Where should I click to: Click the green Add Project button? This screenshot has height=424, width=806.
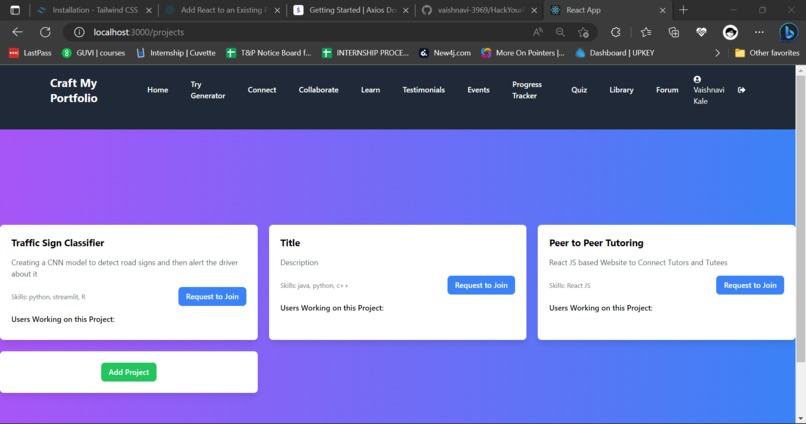pos(129,372)
